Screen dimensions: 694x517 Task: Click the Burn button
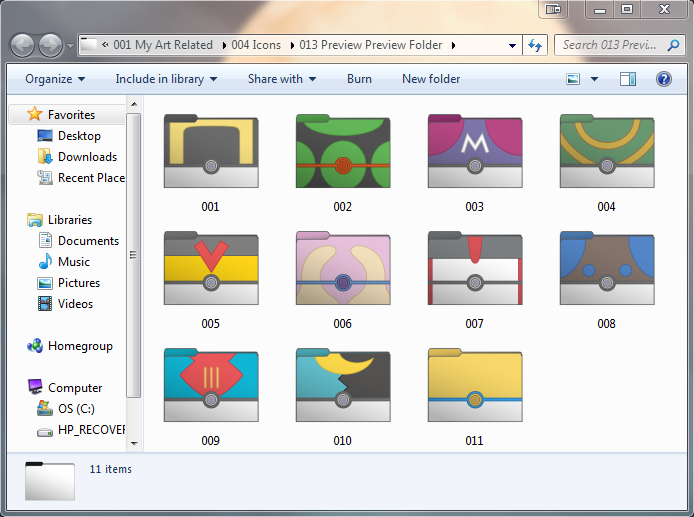(359, 79)
